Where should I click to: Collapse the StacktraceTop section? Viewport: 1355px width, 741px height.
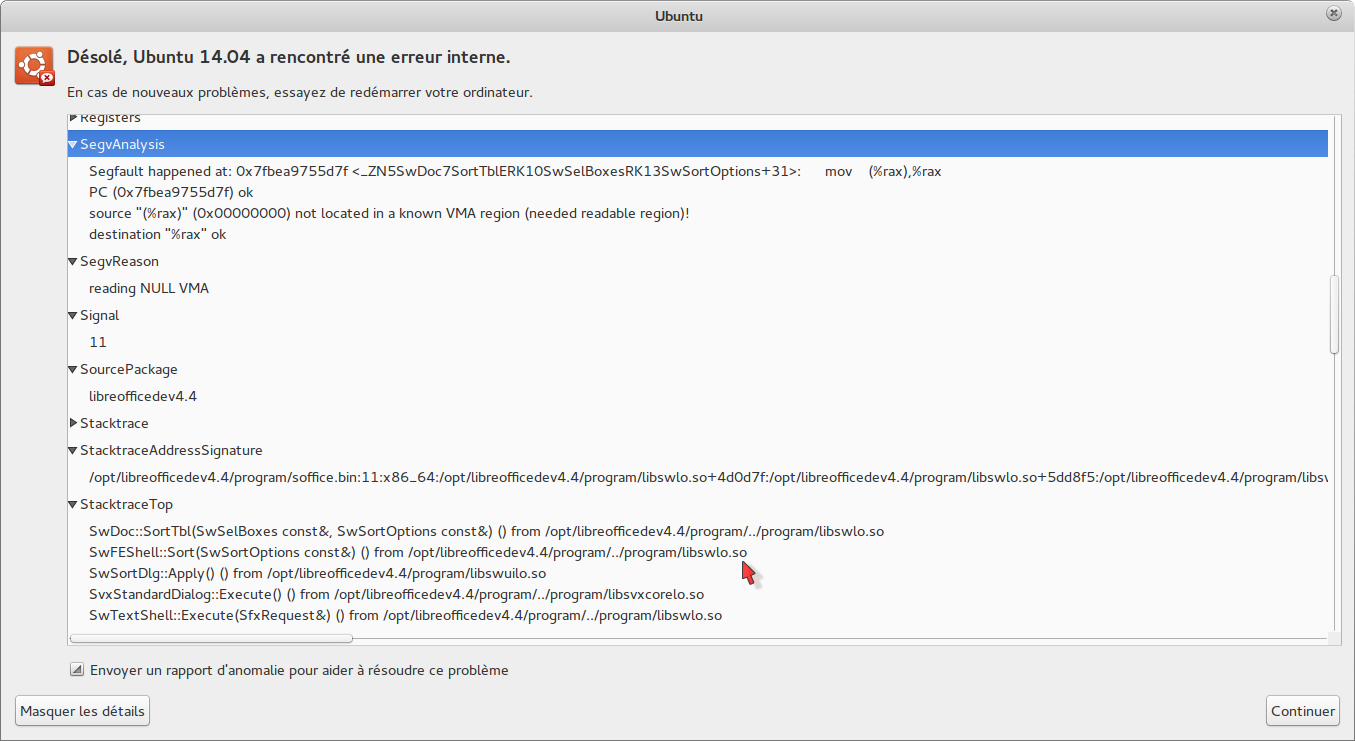pyautogui.click(x=73, y=505)
